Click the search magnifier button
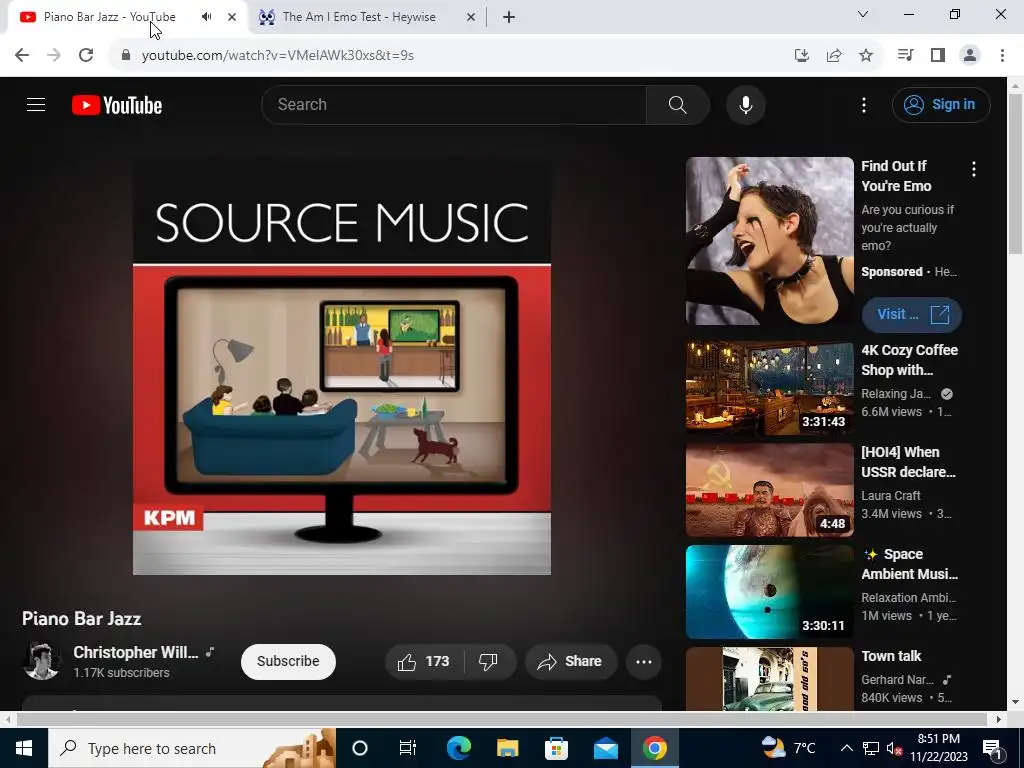The height and width of the screenshot is (768, 1024). pos(677,104)
